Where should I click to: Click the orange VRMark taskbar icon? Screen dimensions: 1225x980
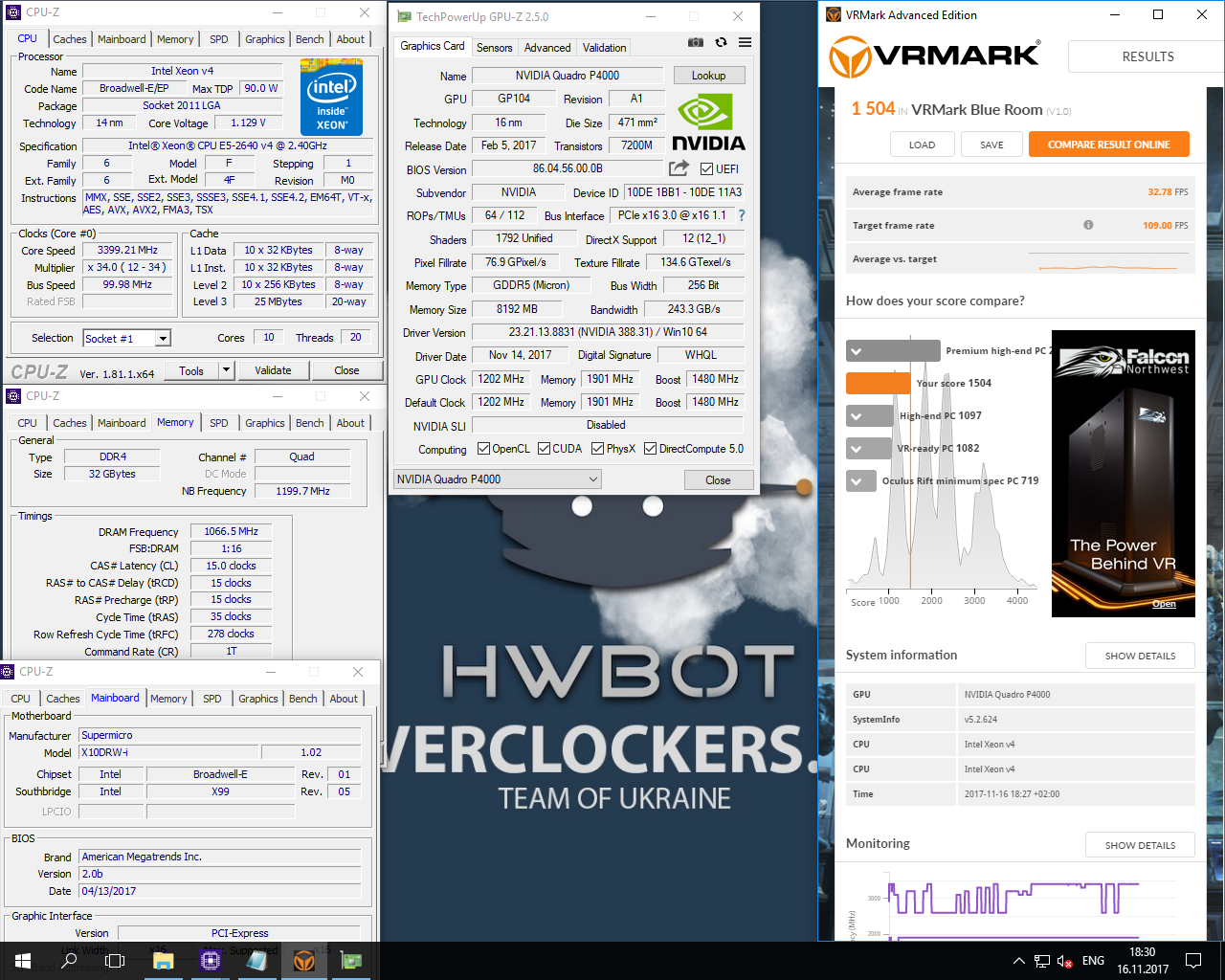tap(303, 961)
